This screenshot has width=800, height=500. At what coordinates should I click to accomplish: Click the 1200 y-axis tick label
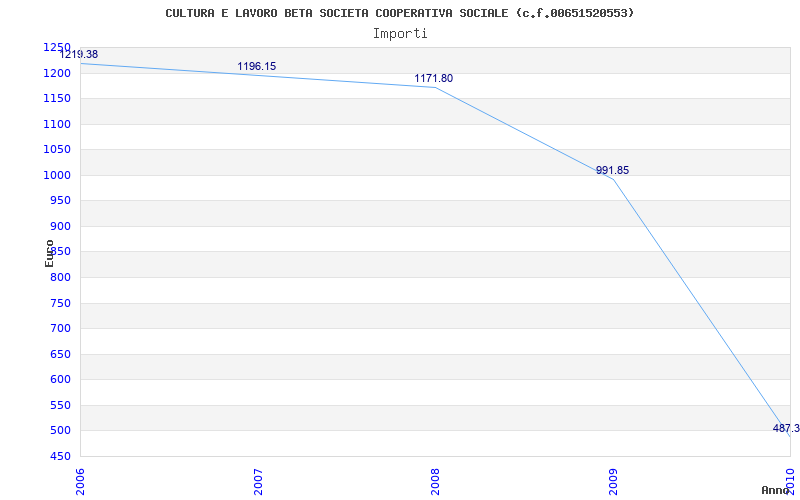(x=57, y=73)
